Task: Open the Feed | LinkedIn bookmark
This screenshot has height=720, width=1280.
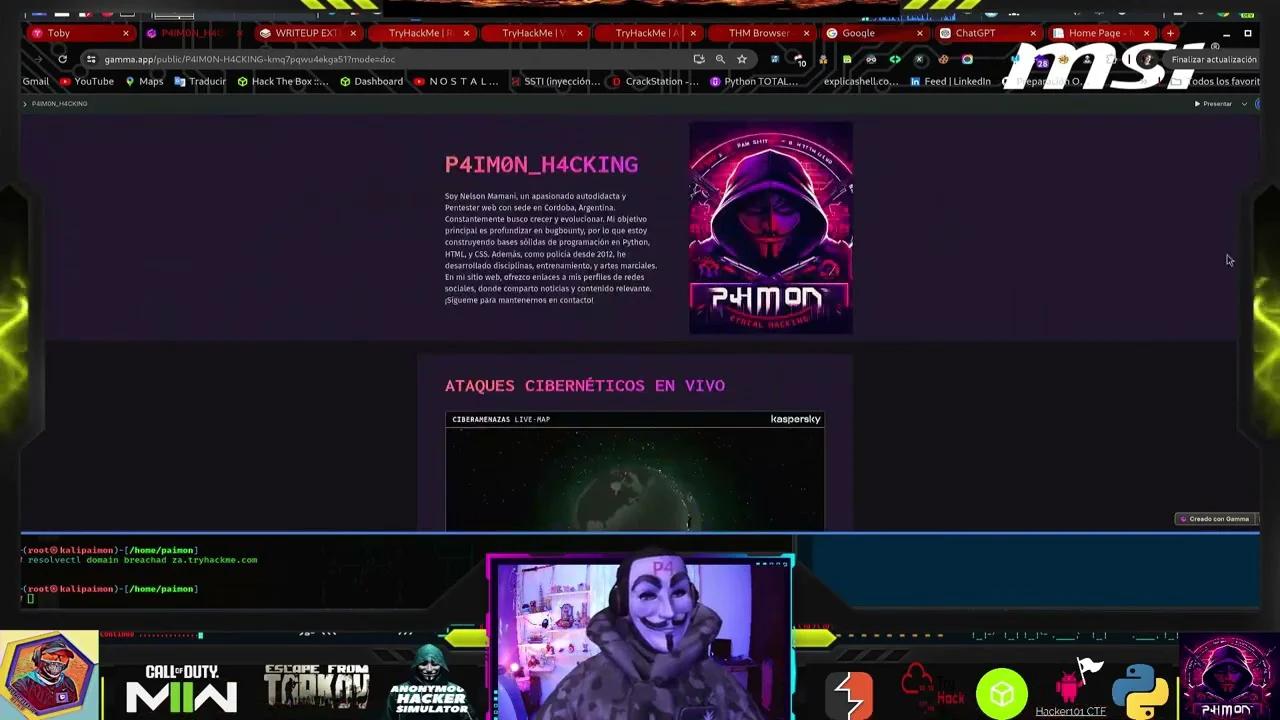Action: (x=950, y=82)
